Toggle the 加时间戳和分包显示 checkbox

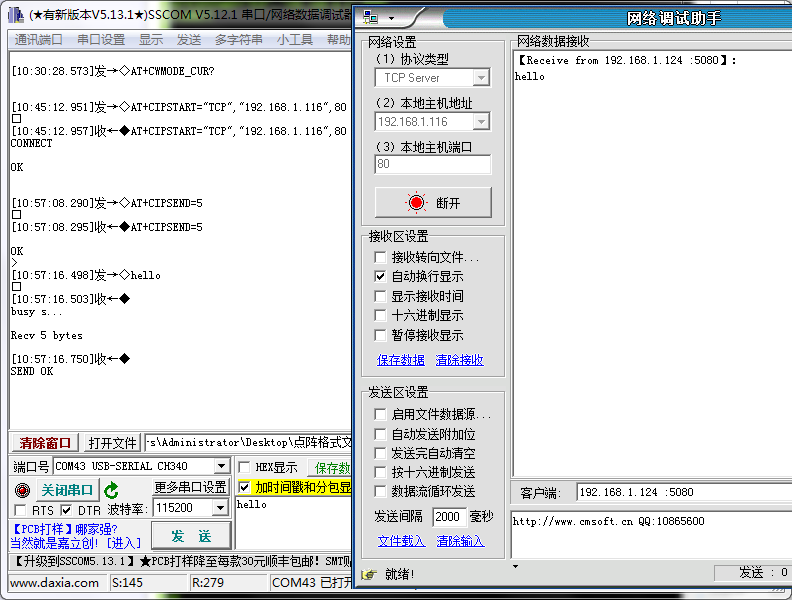[x=244, y=487]
